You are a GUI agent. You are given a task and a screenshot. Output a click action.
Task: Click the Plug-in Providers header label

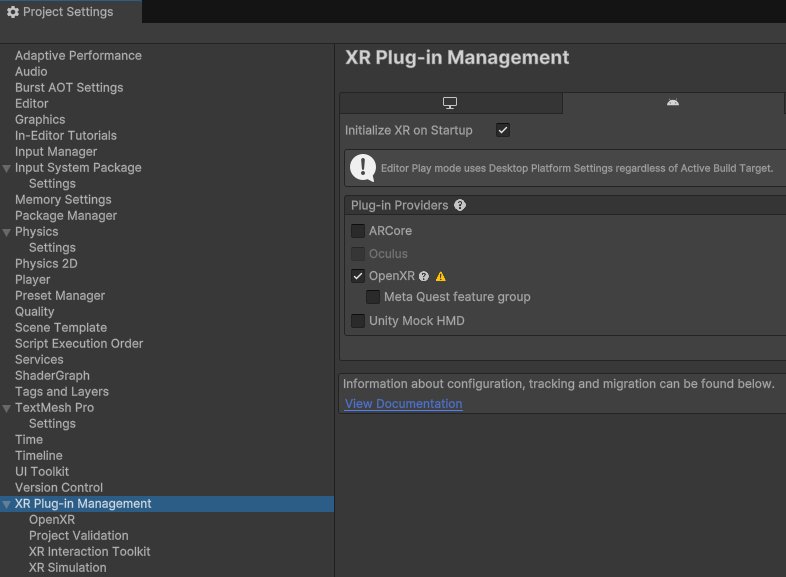(400, 205)
